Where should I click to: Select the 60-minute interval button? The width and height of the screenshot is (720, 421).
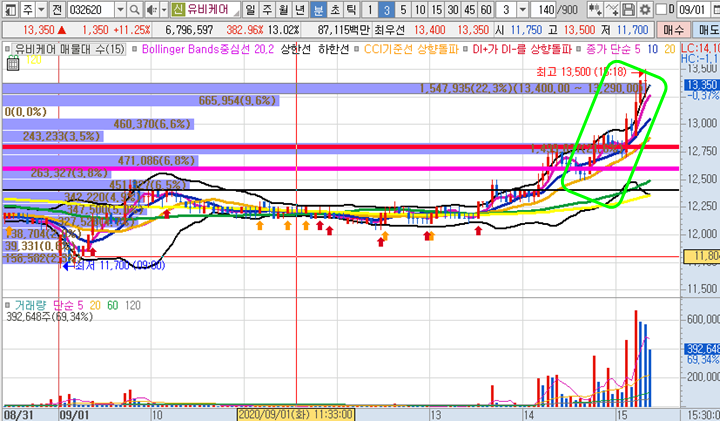coord(486,9)
